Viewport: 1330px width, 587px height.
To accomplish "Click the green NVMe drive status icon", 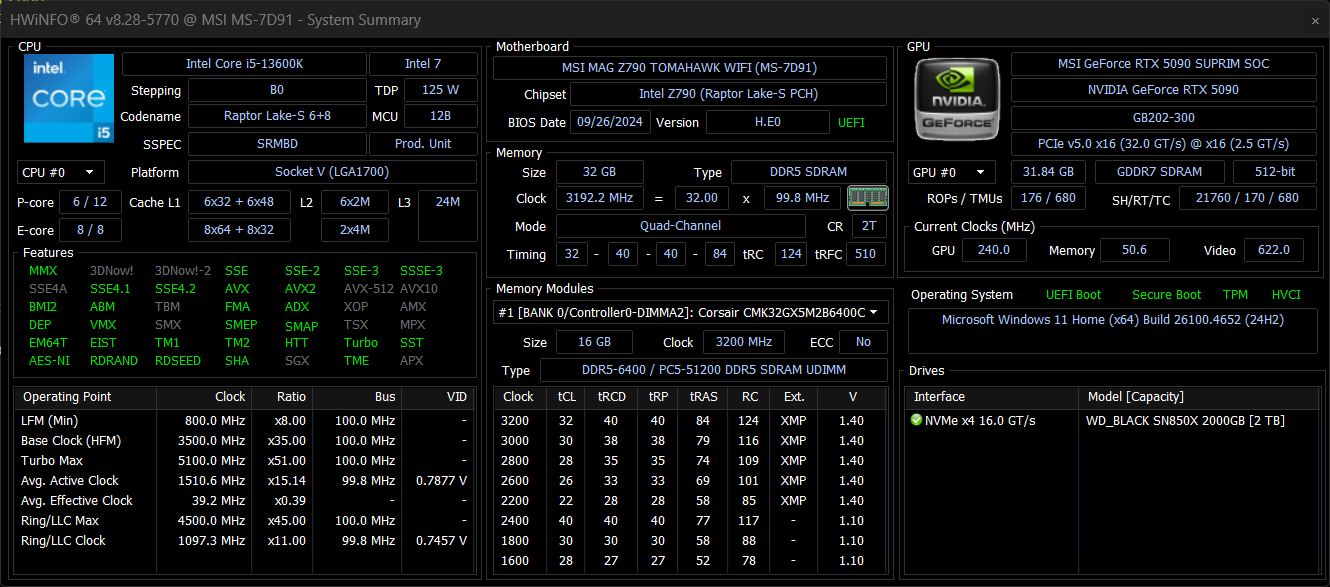I will (x=916, y=421).
